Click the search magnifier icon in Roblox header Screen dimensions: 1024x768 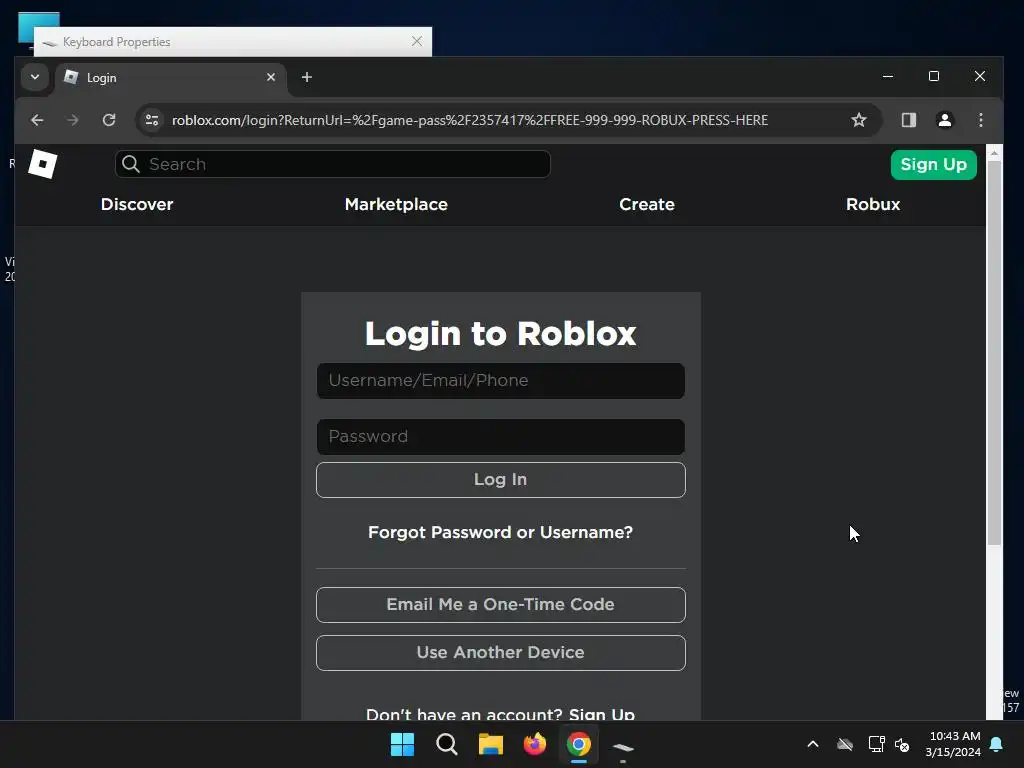click(x=131, y=164)
